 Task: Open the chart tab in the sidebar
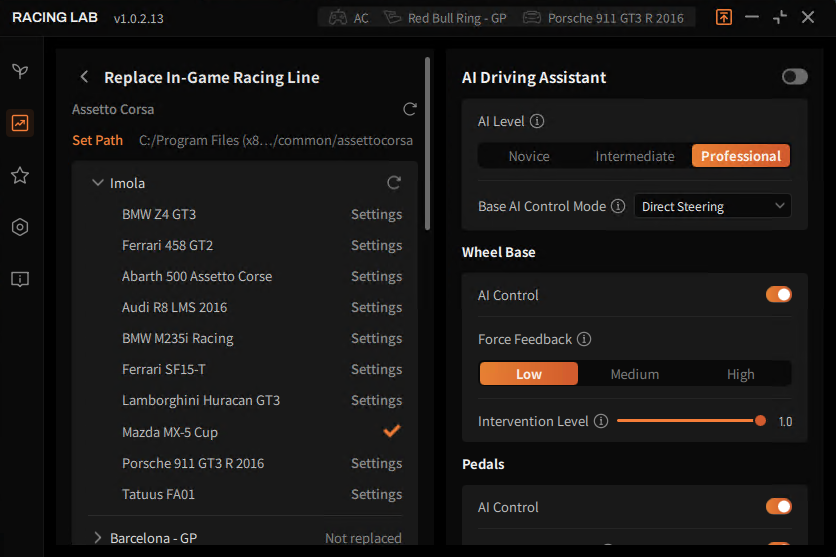[20, 123]
